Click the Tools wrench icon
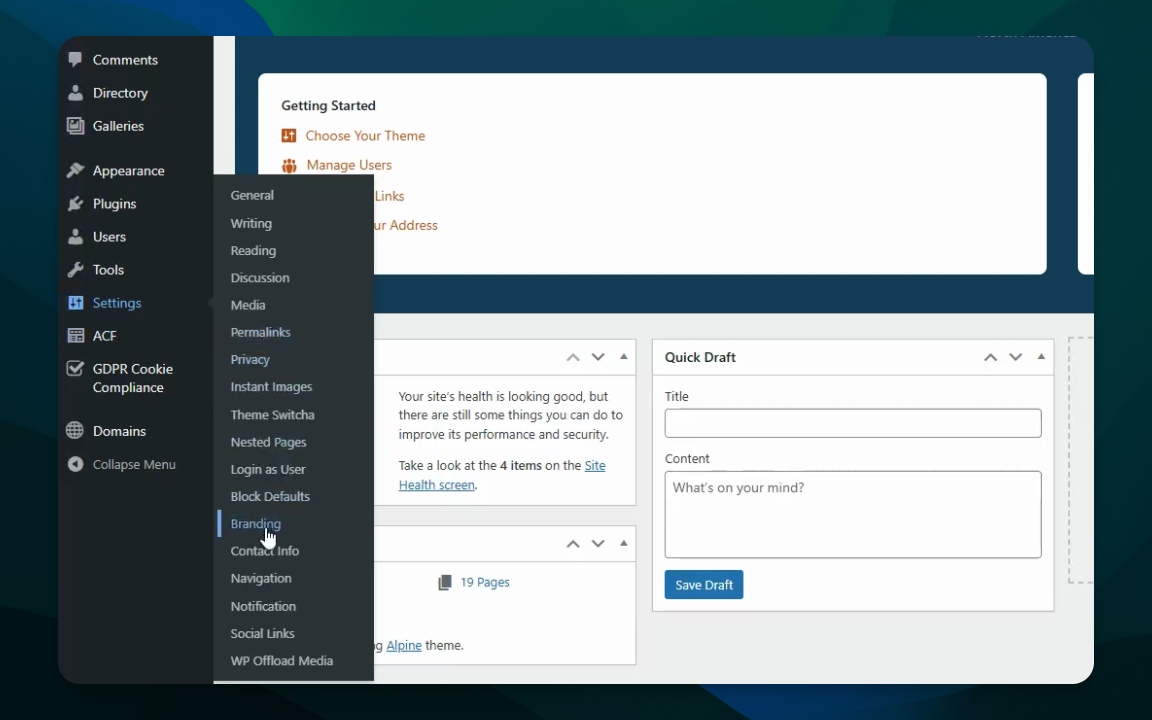This screenshot has height=720, width=1152. pyautogui.click(x=75, y=270)
